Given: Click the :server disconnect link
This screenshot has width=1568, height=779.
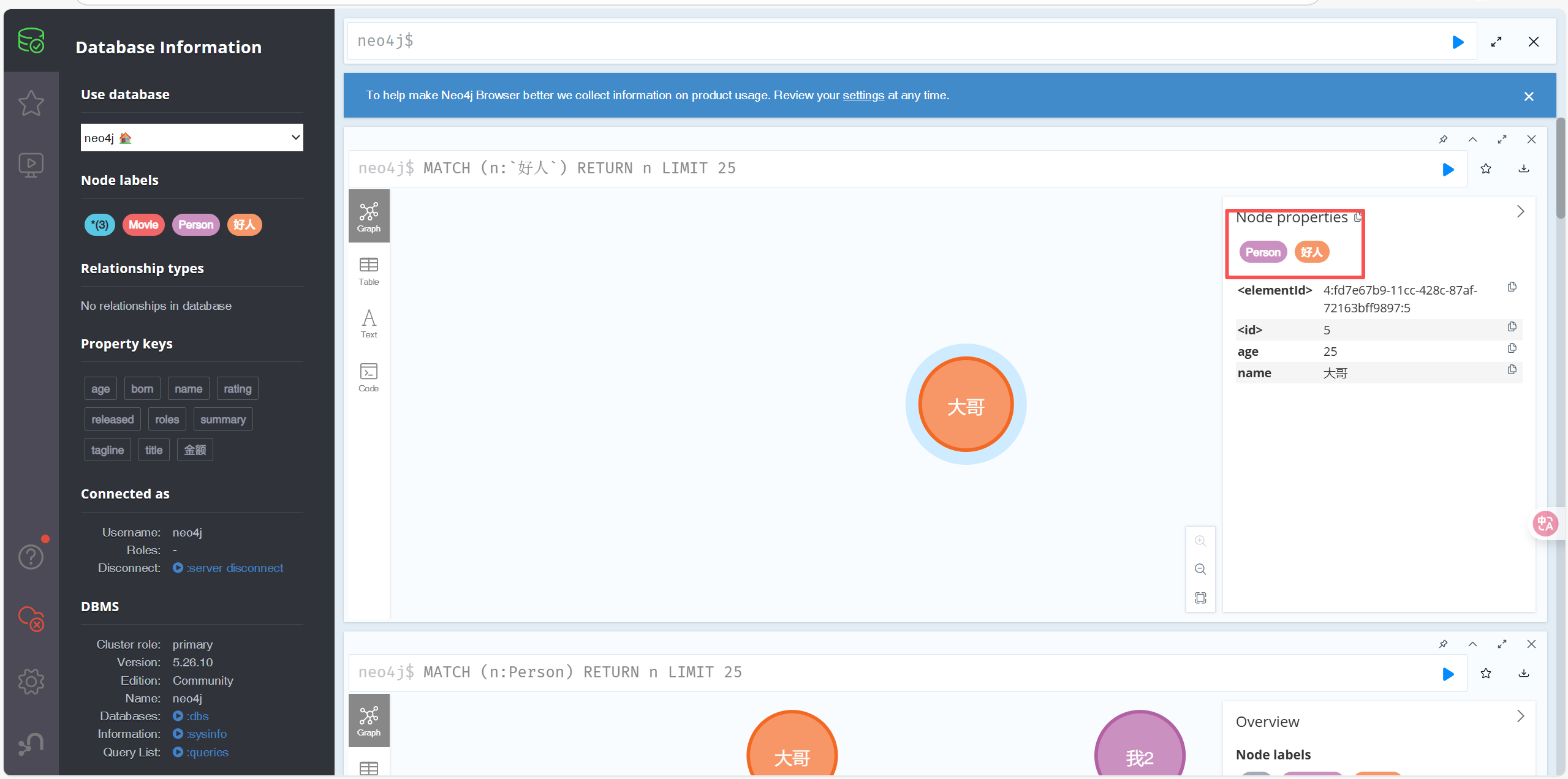Looking at the screenshot, I should click(x=235, y=568).
